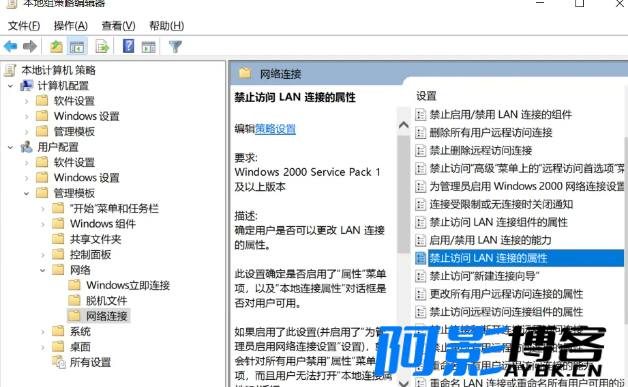
Task: Click the 策略设置 link
Action: coord(275,129)
